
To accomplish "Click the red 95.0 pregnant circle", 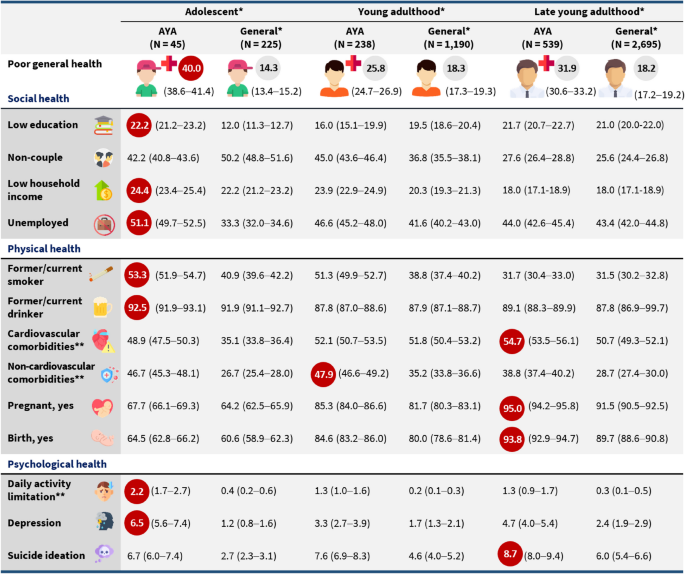I will pyautogui.click(x=512, y=408).
